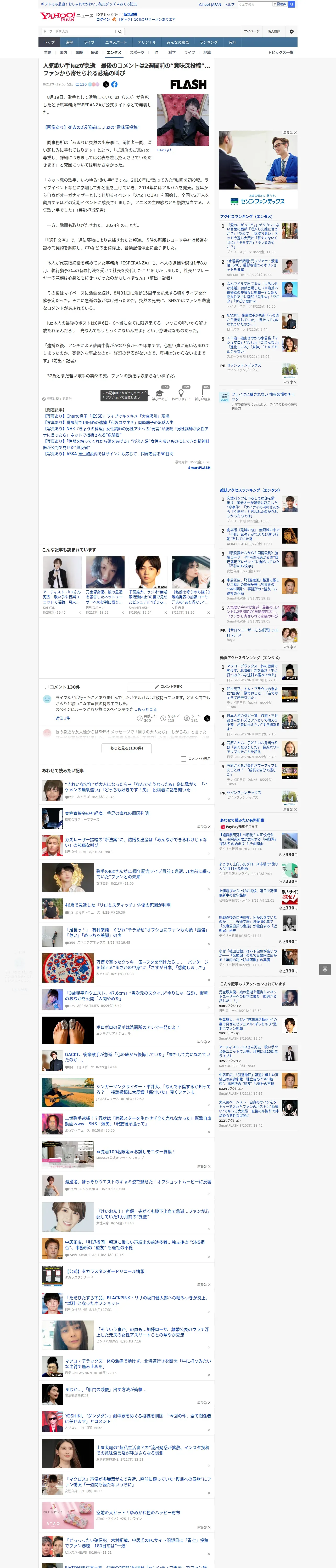Select エンタメ category tab

[x=114, y=52]
